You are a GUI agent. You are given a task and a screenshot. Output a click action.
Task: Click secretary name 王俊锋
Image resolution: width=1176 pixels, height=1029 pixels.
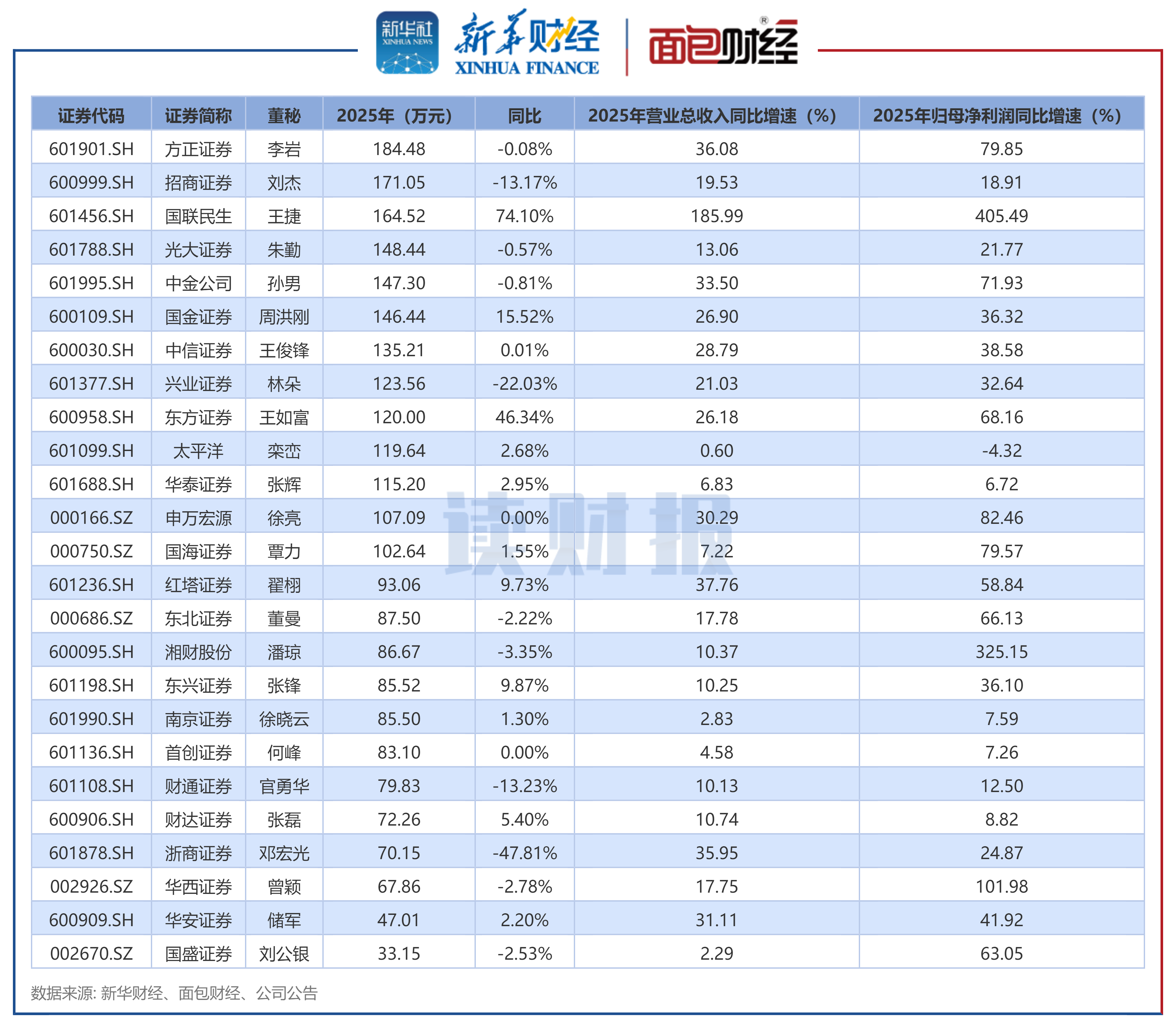[x=284, y=350]
